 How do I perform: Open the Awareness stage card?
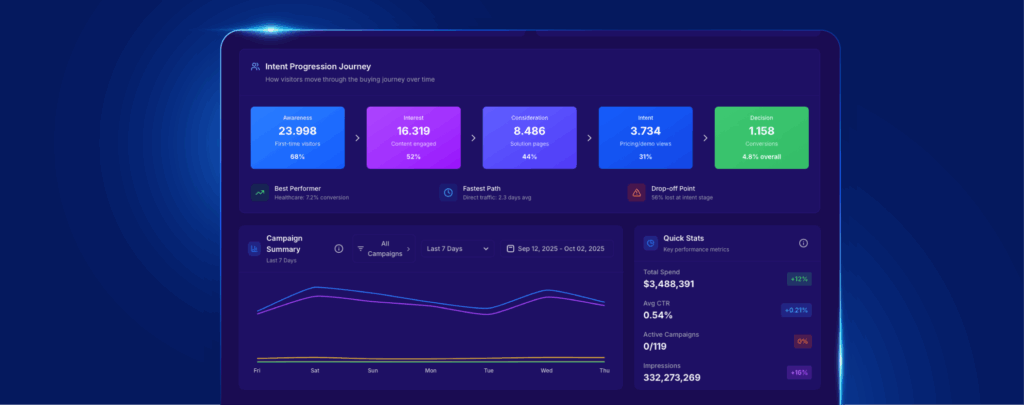(298, 138)
